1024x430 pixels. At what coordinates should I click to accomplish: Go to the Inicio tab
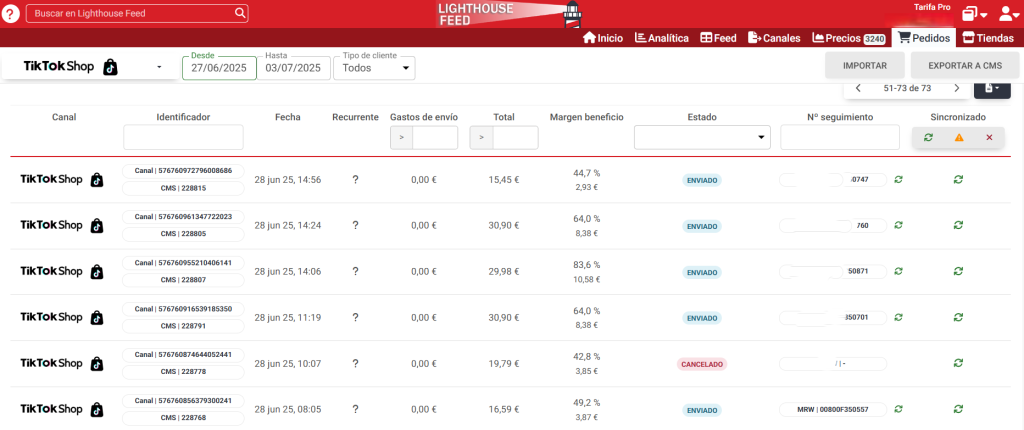point(603,38)
